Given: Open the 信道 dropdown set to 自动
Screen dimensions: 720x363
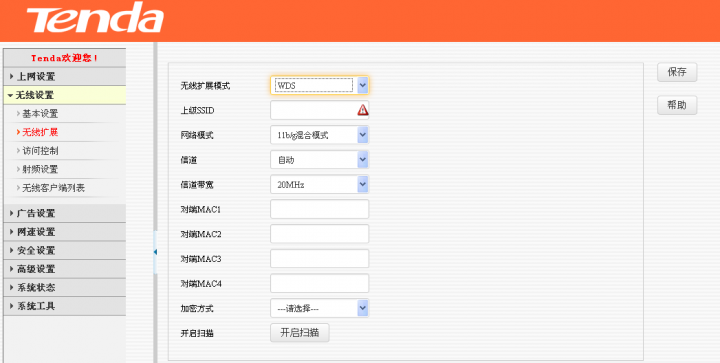Looking at the screenshot, I should coord(320,160).
